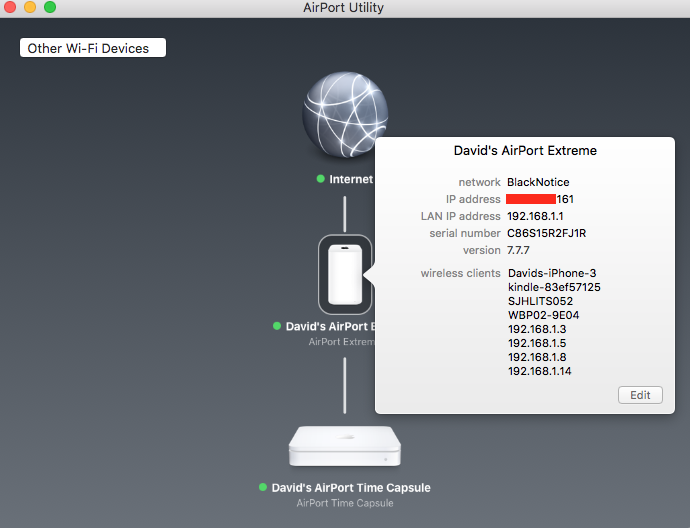
Task: Click the Internet label under the globe
Action: pyautogui.click(x=351, y=179)
